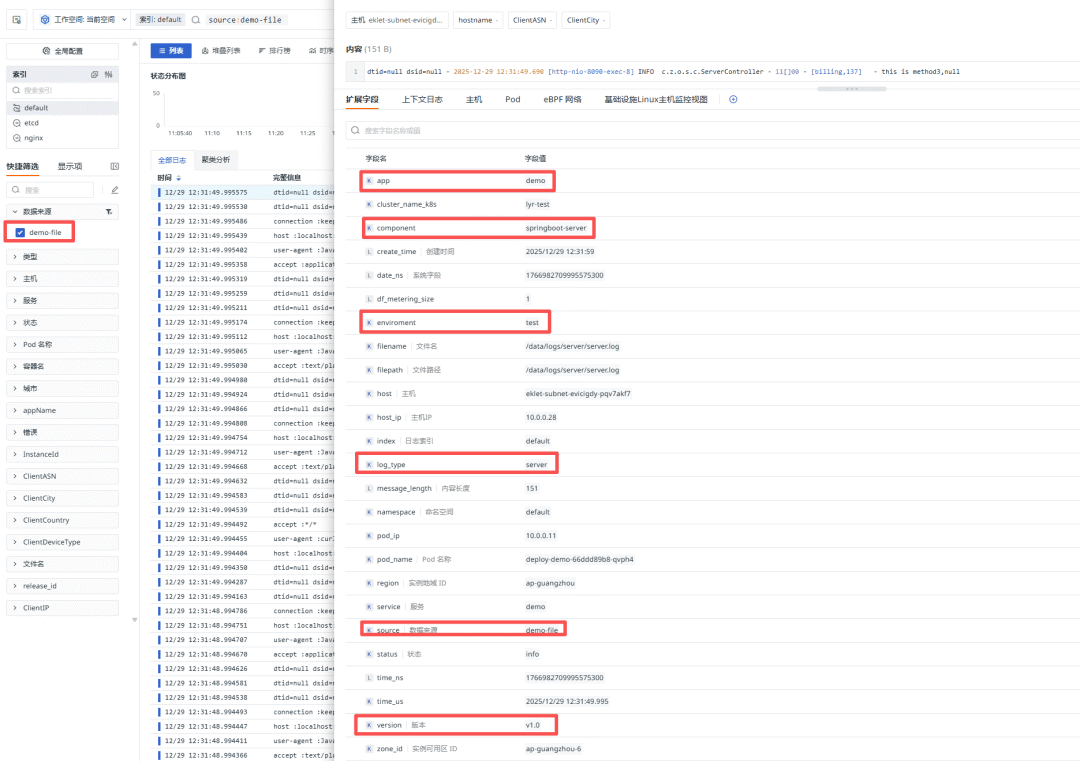Open the eBPF 网络 tab

[562, 100]
